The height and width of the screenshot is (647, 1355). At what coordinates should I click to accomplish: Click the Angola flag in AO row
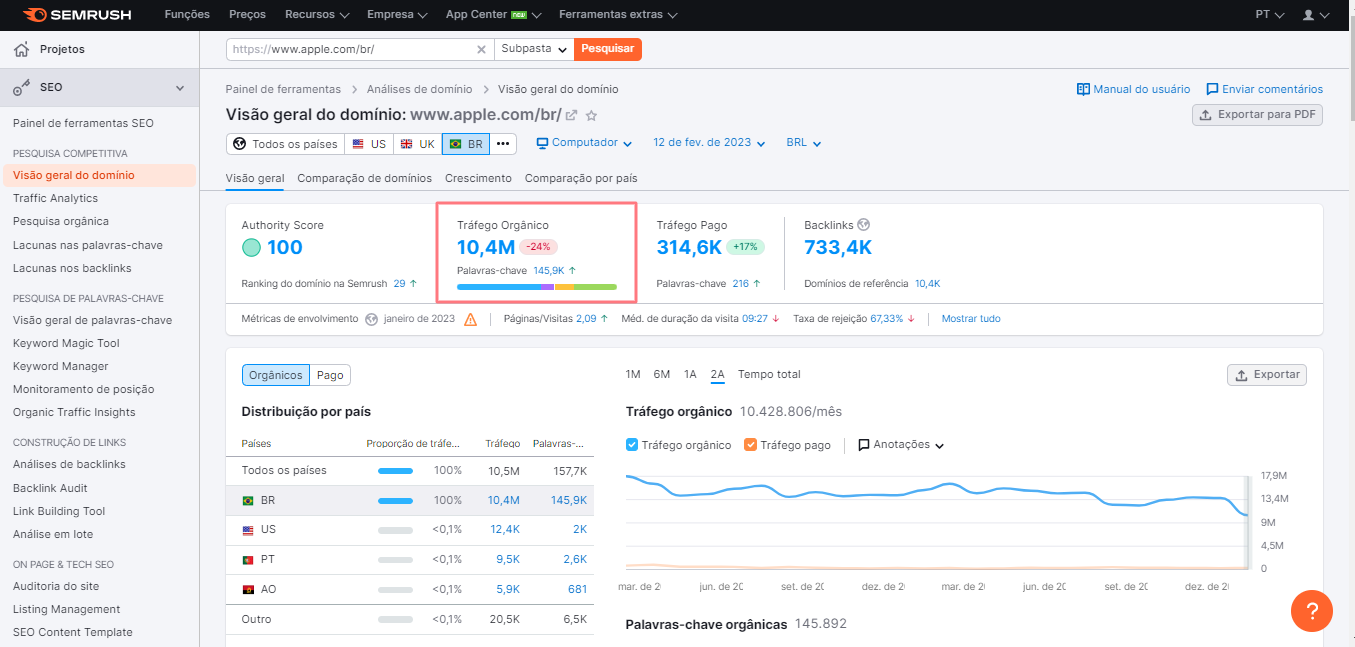tap(248, 589)
